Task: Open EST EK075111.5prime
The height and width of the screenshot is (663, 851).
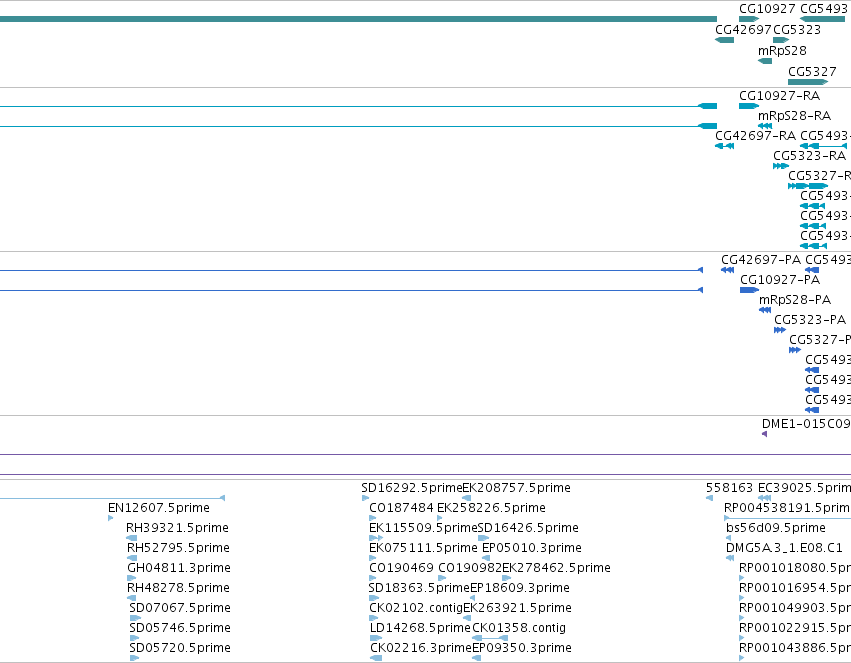Action: click(423, 549)
